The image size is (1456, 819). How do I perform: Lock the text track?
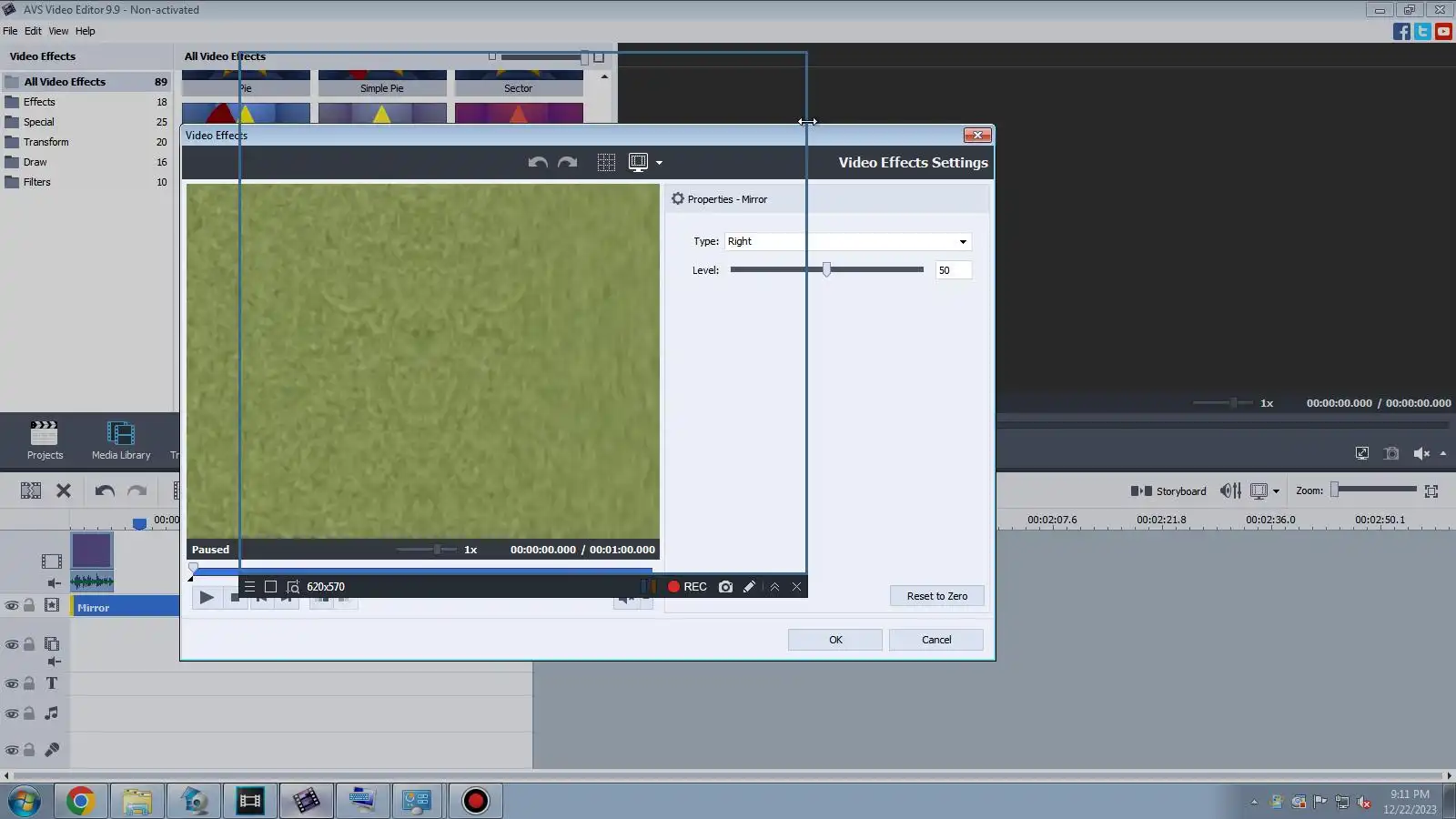click(29, 683)
